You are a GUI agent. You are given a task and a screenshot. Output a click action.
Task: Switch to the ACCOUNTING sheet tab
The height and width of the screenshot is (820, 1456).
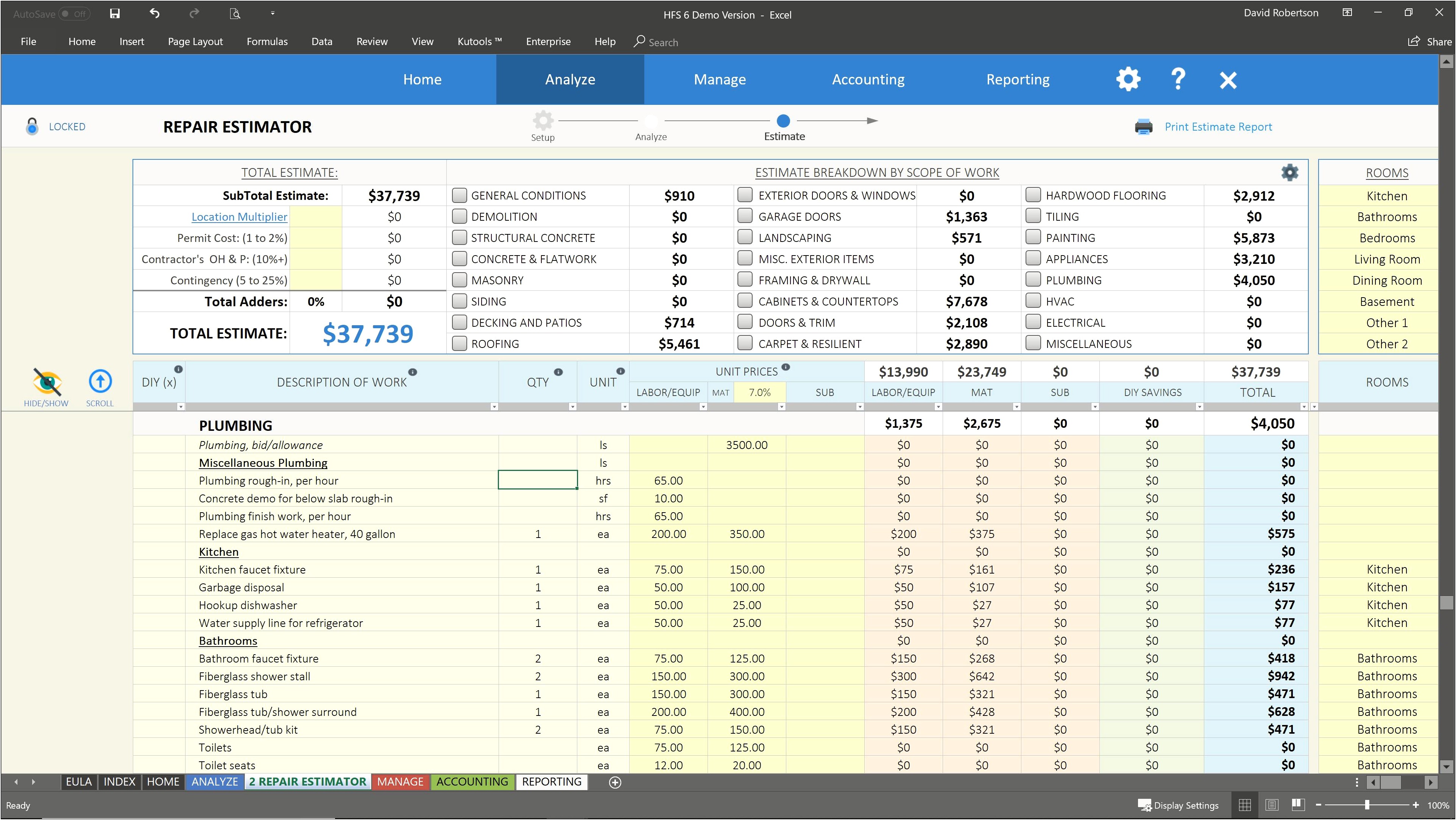click(x=472, y=782)
